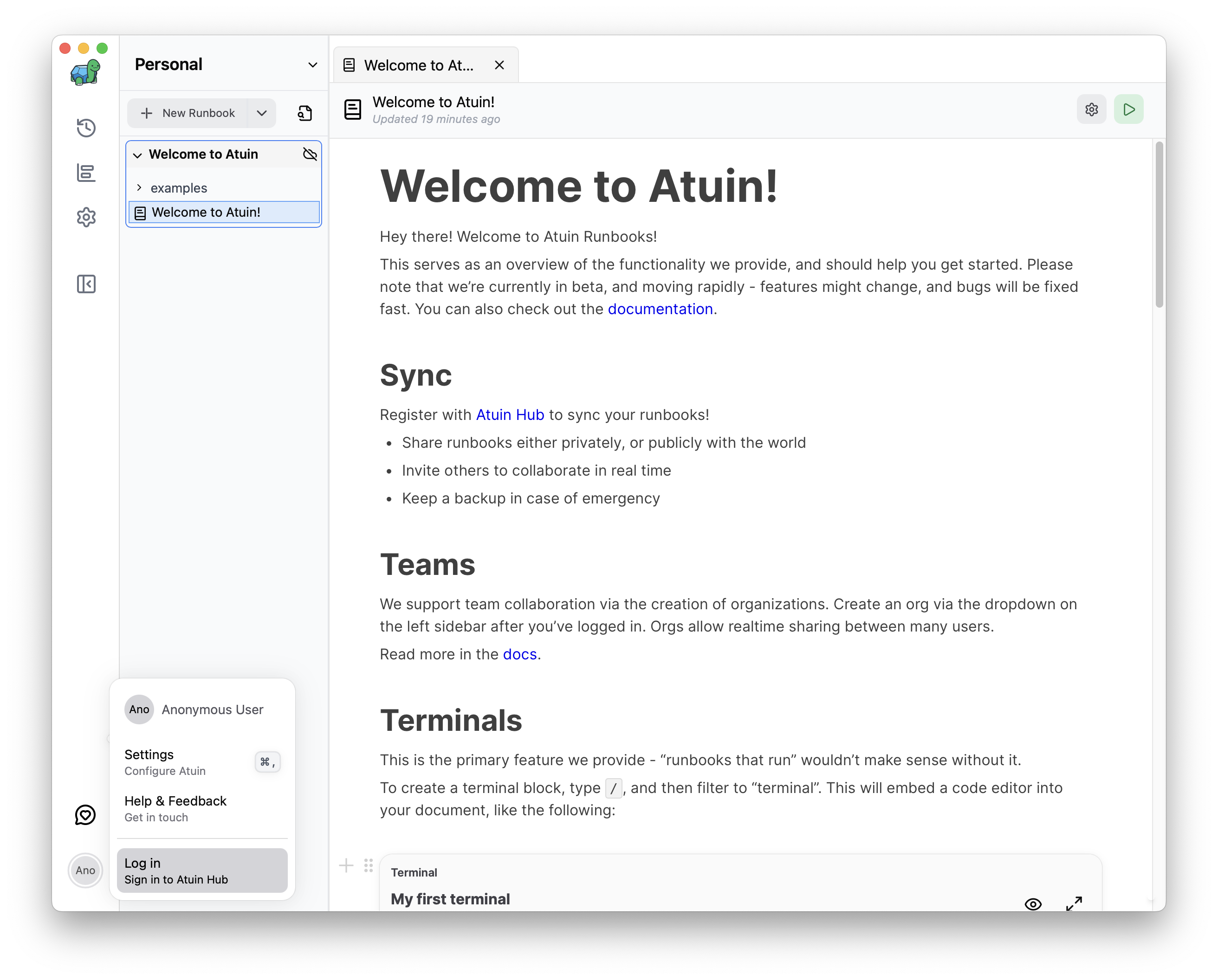Click the import runbook file icon
Image resolution: width=1218 pixels, height=980 pixels.
pyautogui.click(x=304, y=113)
